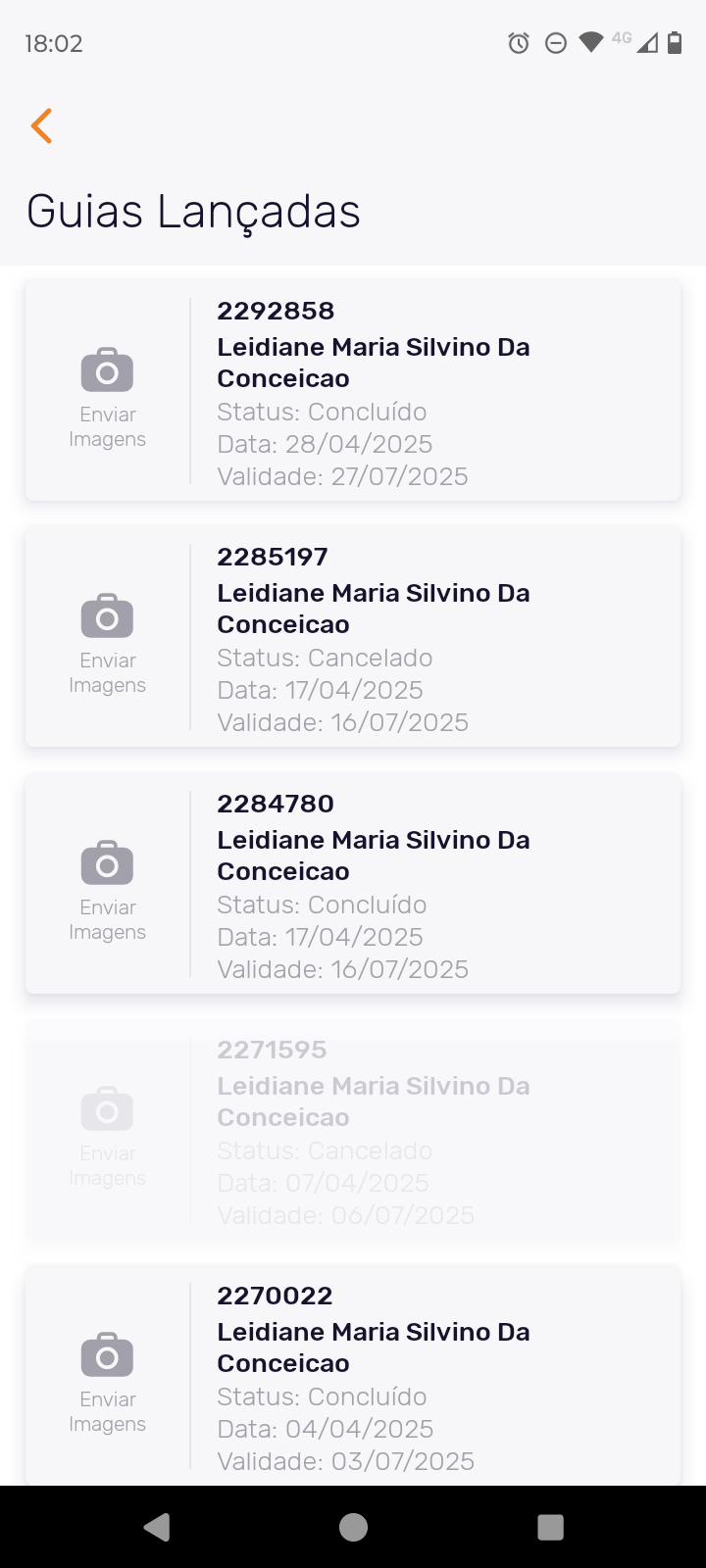Open guia number 2270022
Viewport: 706px width, 1568px height.
pos(275,1297)
